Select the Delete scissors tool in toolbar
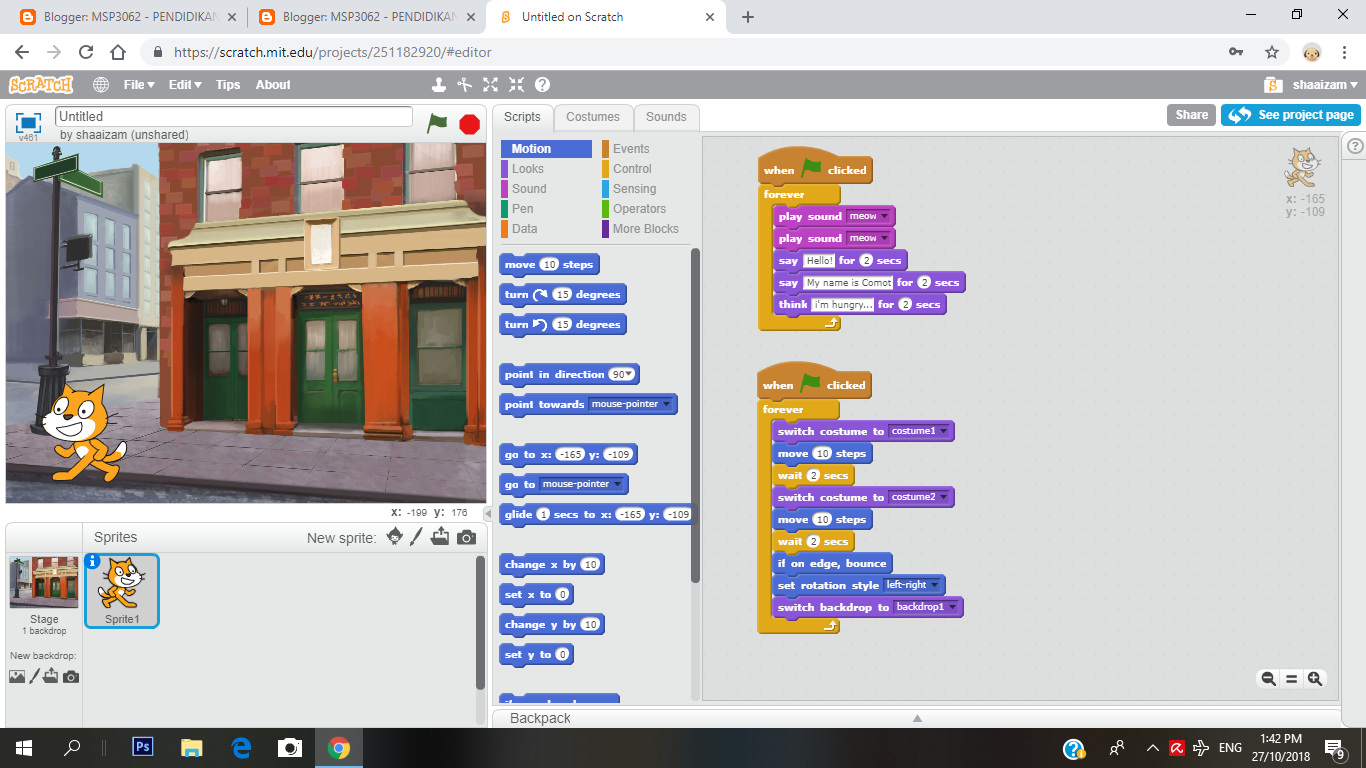The image size is (1366, 768). pos(464,85)
